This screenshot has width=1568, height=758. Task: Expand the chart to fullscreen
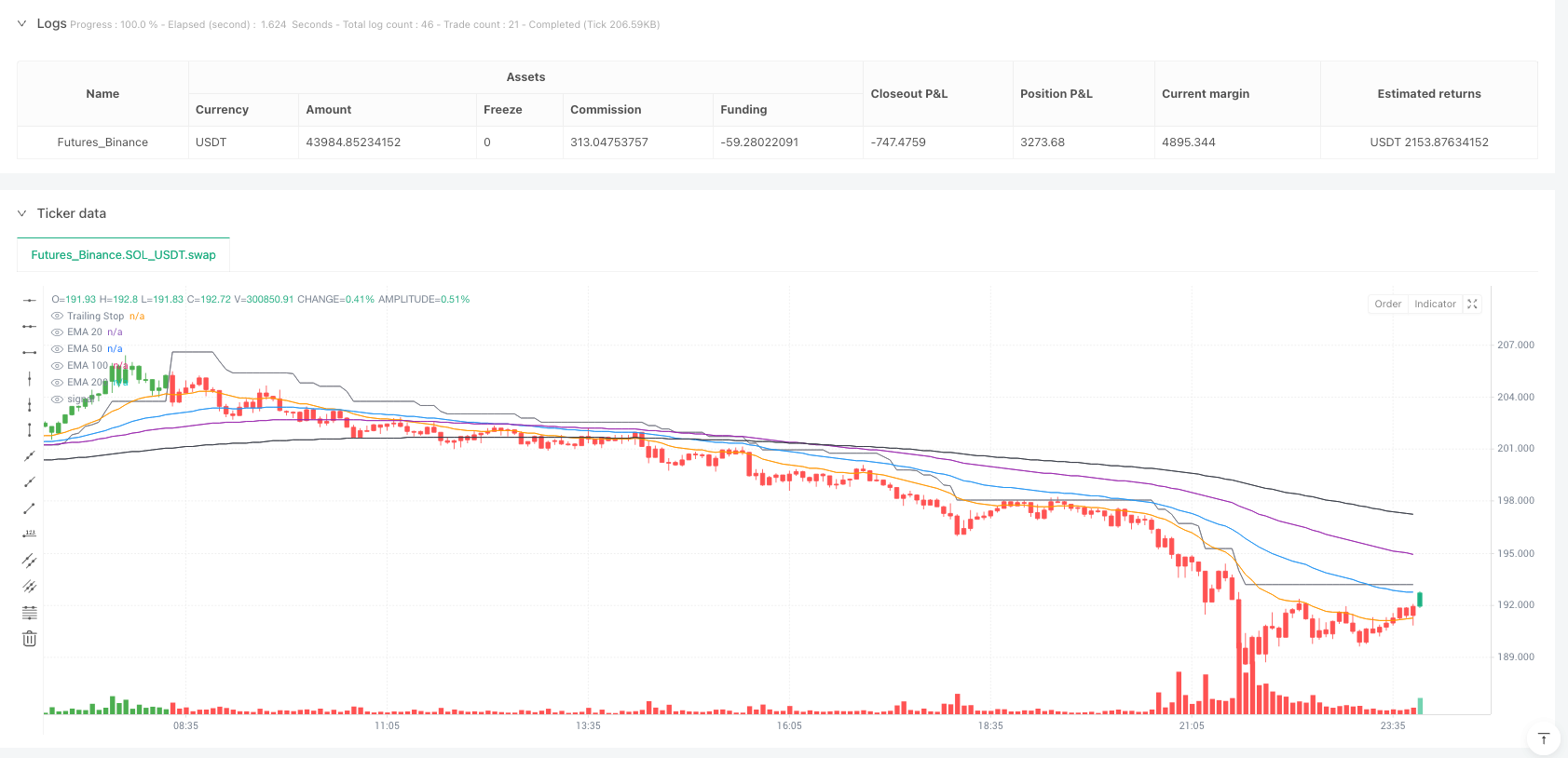[1472, 305]
